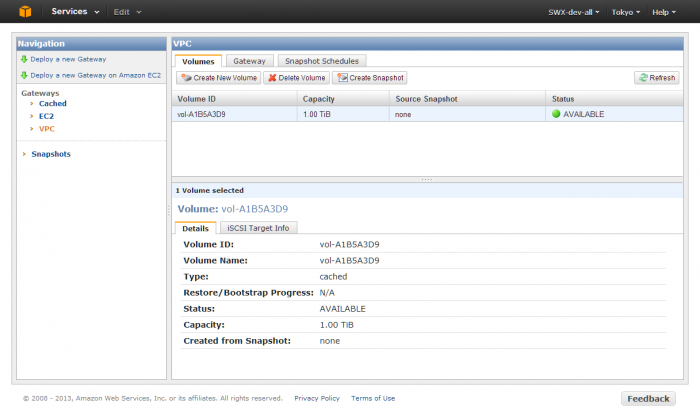The width and height of the screenshot is (700, 412).
Task: Follow Deploy a new Gateway on Amazon EC2 link
Action: pyautogui.click(x=96, y=75)
